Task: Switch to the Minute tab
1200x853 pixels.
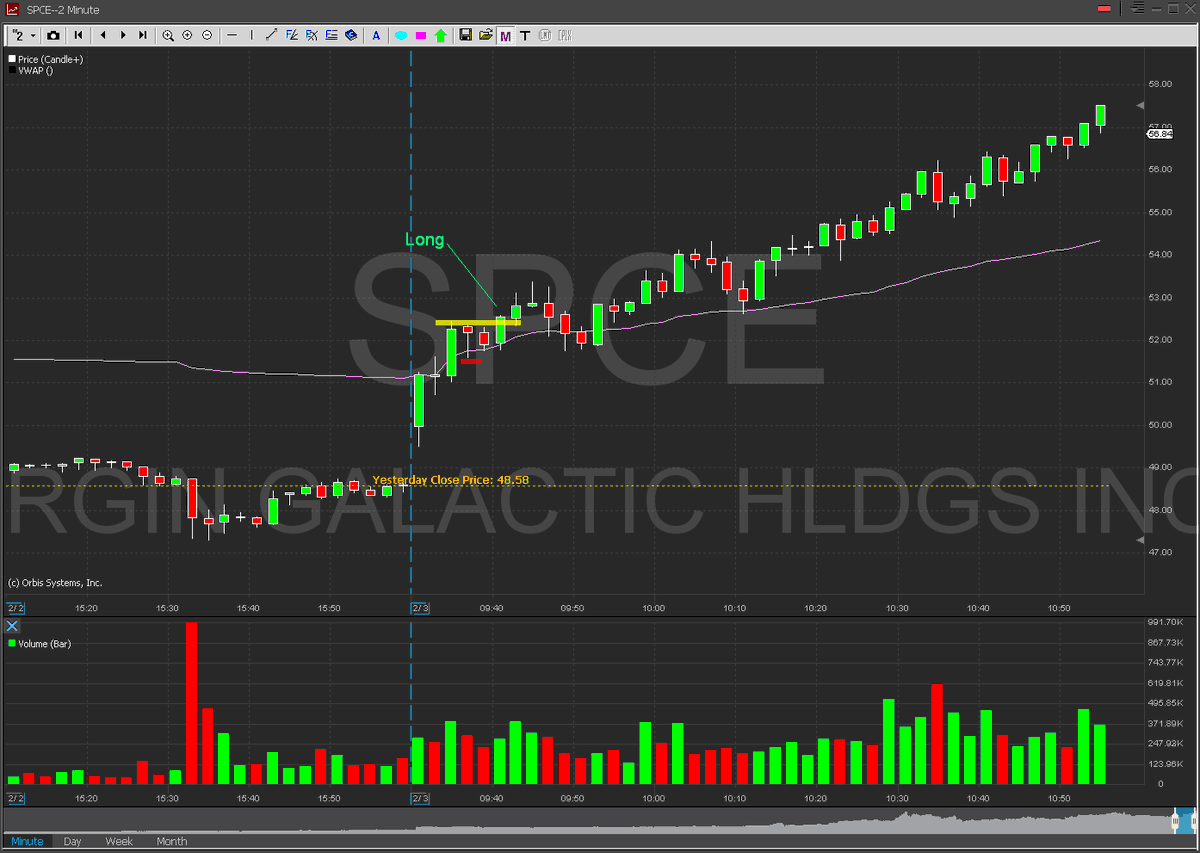Action: coord(27,841)
